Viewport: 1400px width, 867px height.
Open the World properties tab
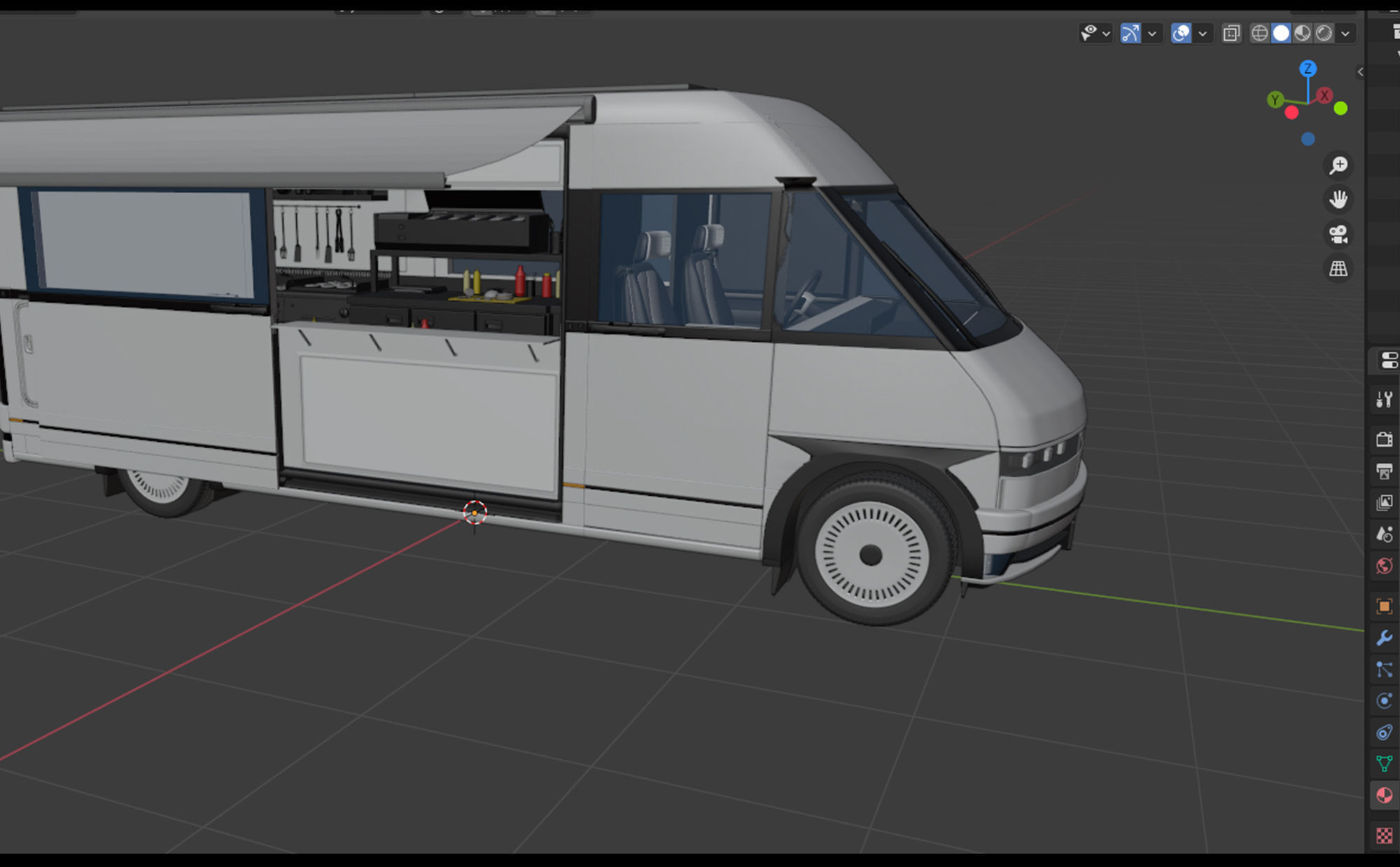[x=1384, y=565]
